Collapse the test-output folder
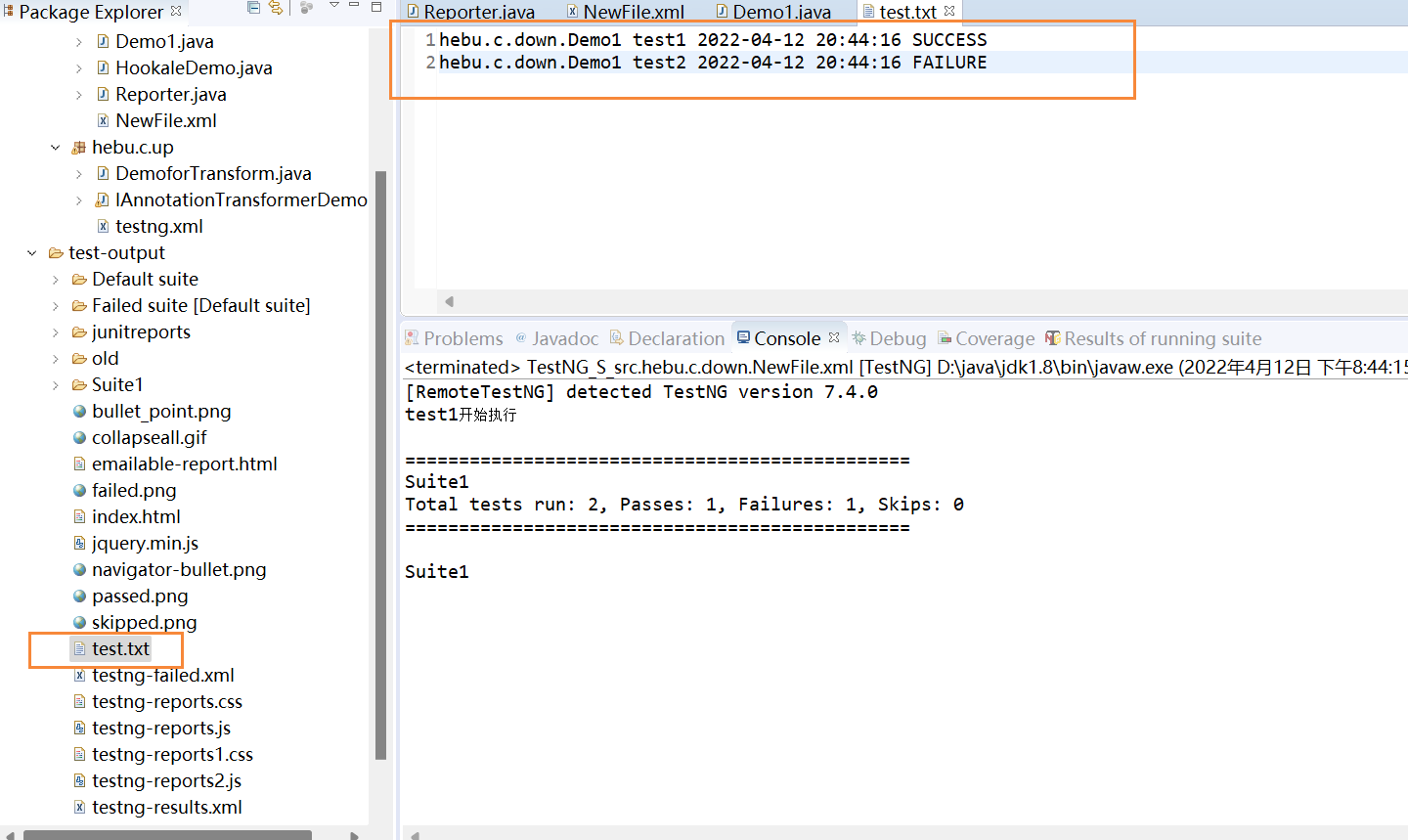The image size is (1408, 840). [32, 253]
